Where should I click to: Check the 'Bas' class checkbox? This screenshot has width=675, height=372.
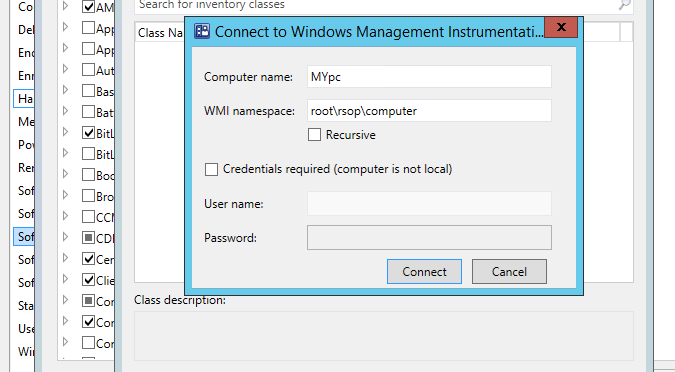pyautogui.click(x=88, y=90)
